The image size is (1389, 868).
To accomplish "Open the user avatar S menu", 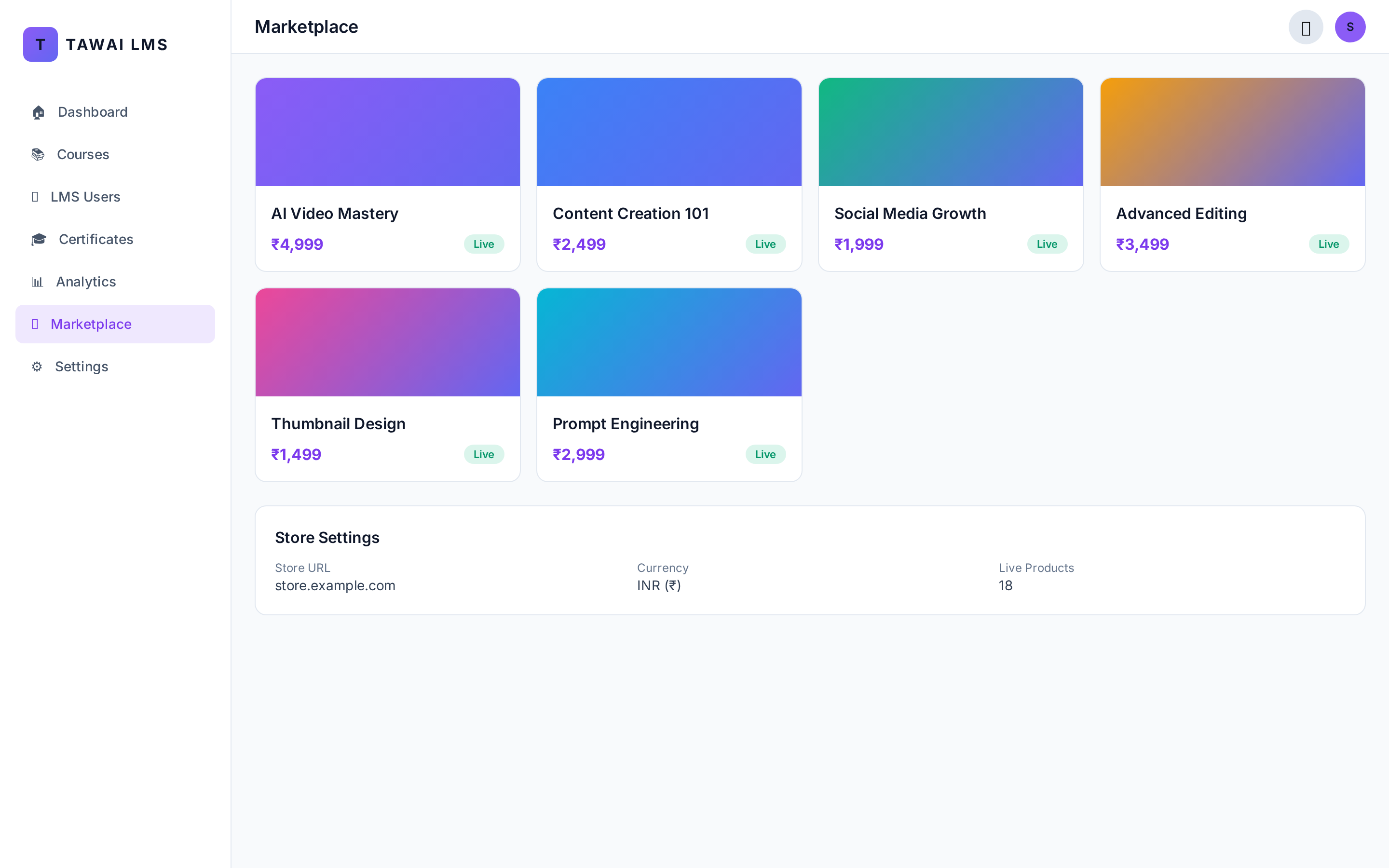I will pyautogui.click(x=1350, y=27).
